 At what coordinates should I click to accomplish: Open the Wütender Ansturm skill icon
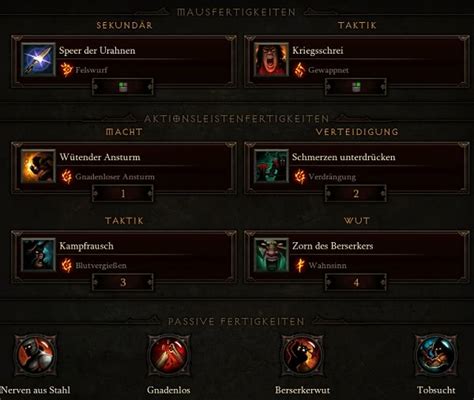pos(38,166)
